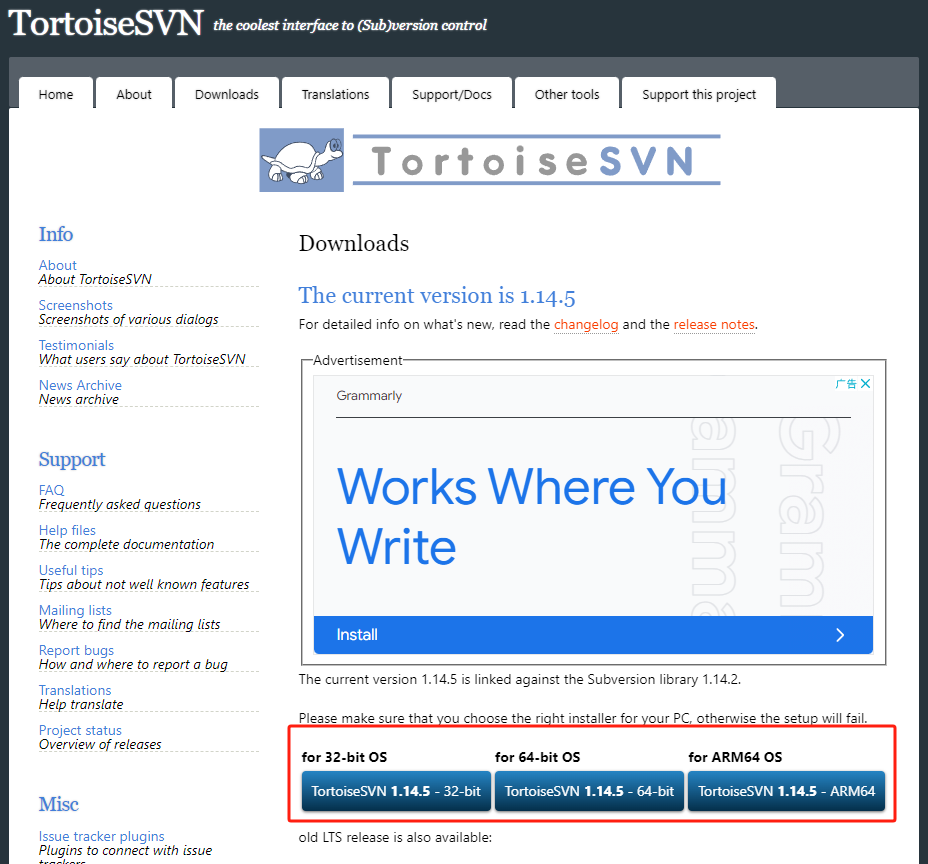Viewport: 928px width, 864px height.
Task: Click the 'Info' sidebar heading
Action: coord(56,234)
